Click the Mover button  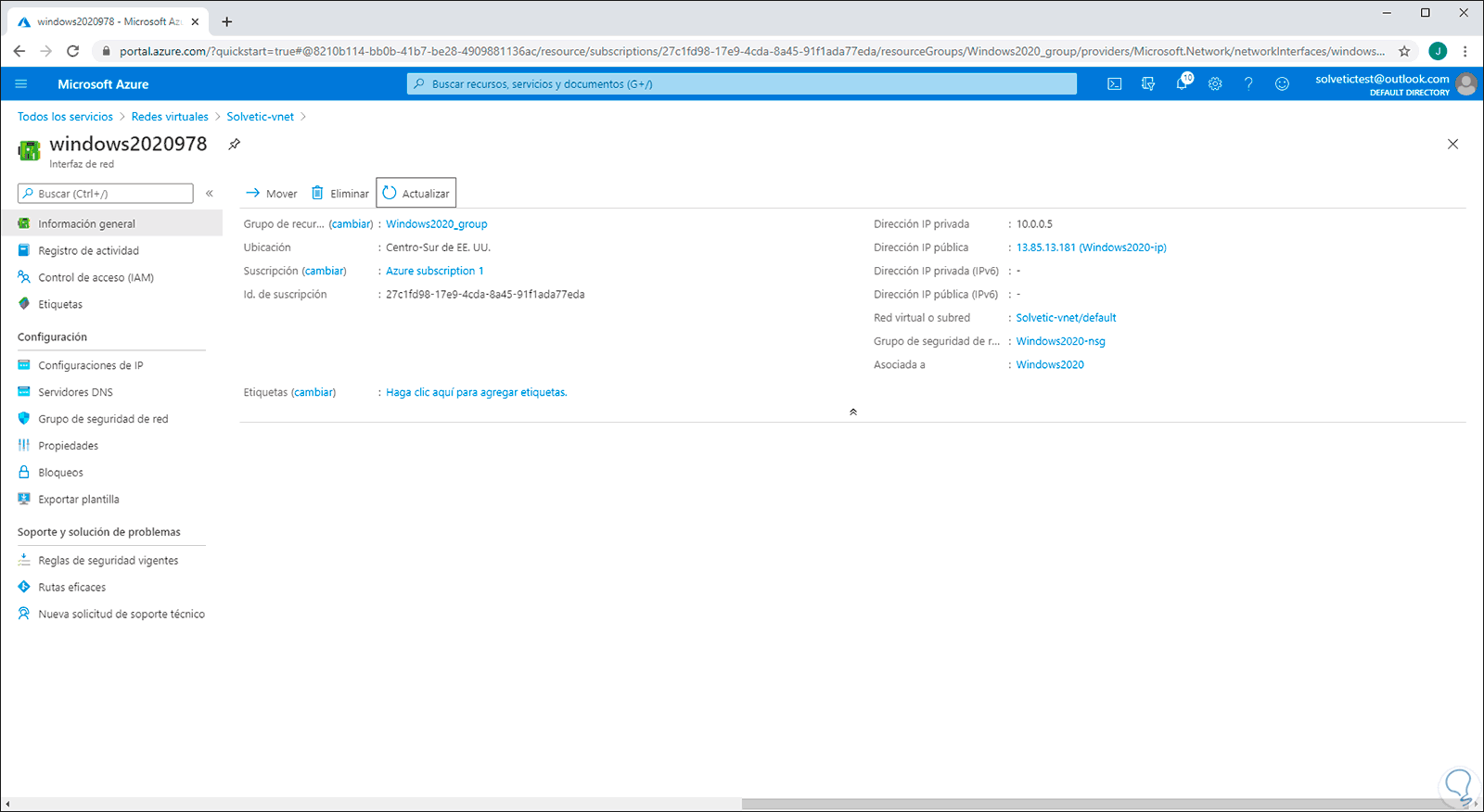pyautogui.click(x=271, y=194)
